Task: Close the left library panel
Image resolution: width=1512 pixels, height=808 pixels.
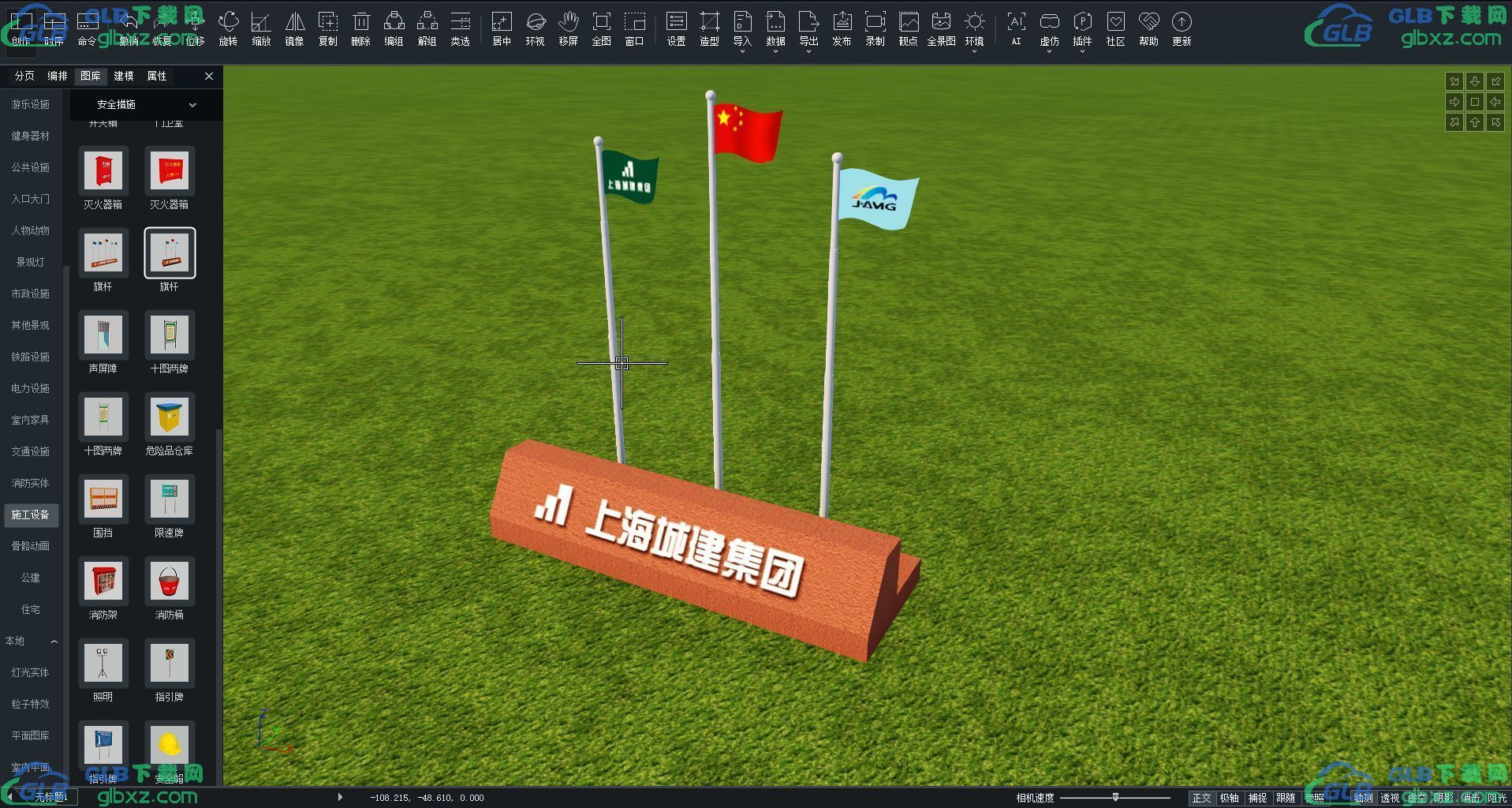Action: click(209, 76)
